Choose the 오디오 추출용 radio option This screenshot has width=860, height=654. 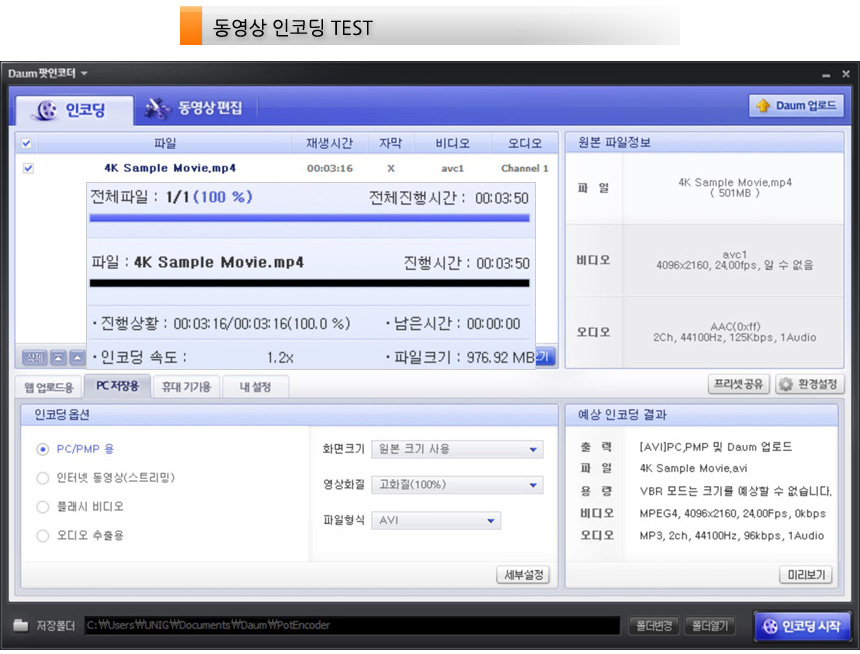[43, 536]
